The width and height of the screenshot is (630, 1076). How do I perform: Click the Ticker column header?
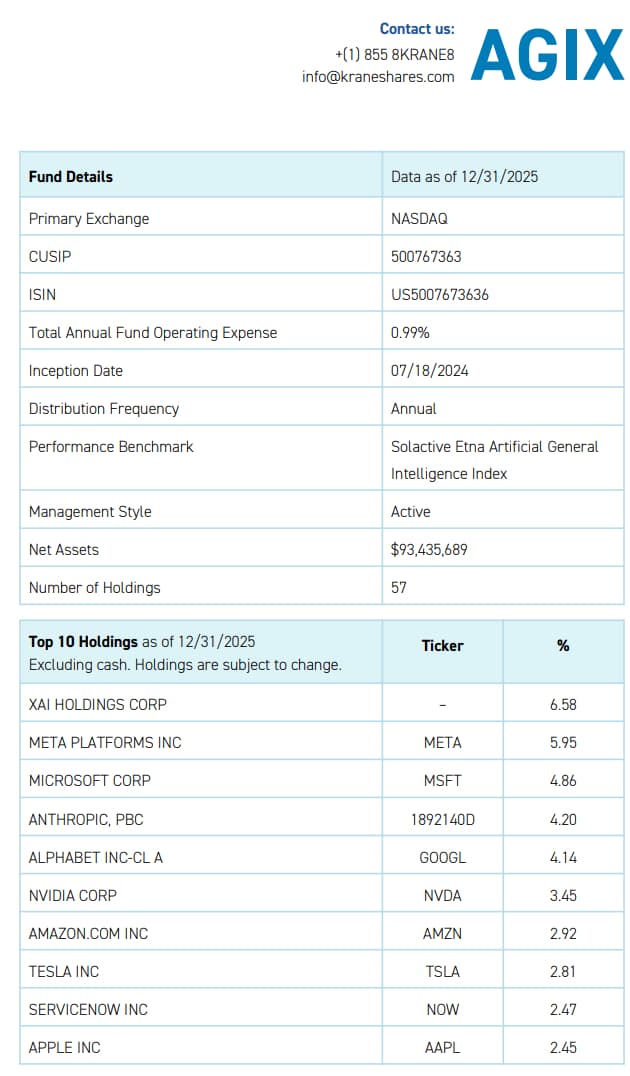coord(442,646)
